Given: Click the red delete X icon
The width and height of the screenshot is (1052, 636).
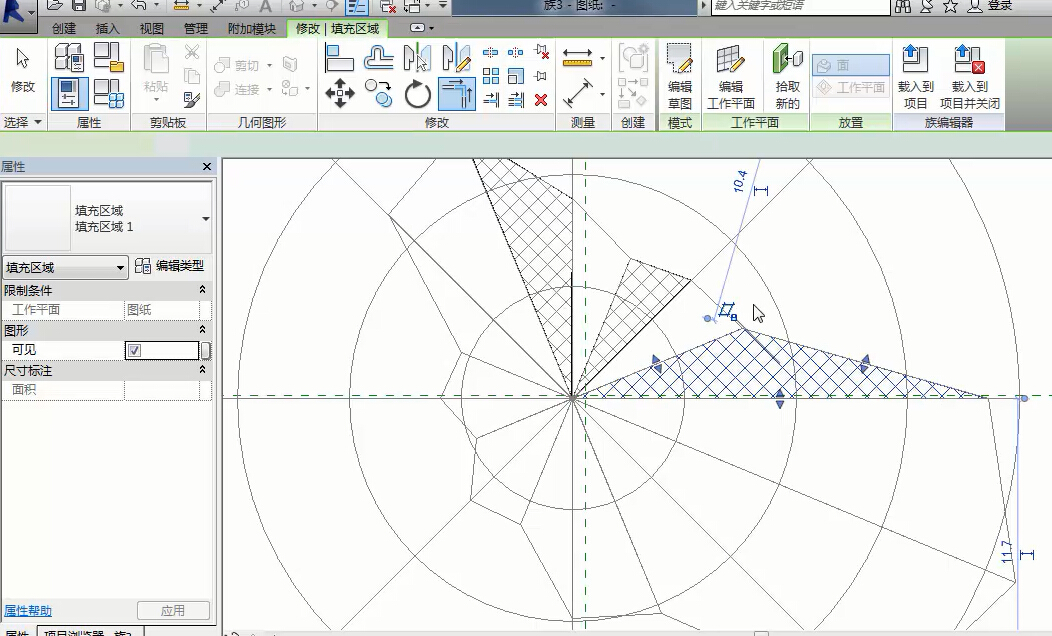Looking at the screenshot, I should pos(541,100).
